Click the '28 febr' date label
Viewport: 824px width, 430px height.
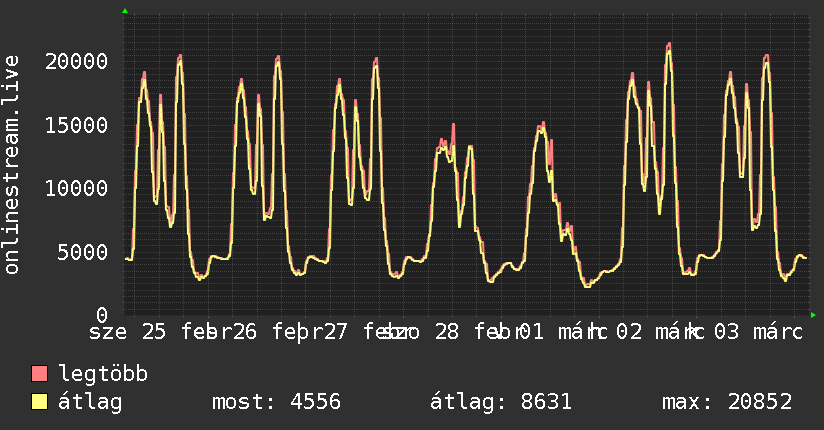click(x=477, y=332)
